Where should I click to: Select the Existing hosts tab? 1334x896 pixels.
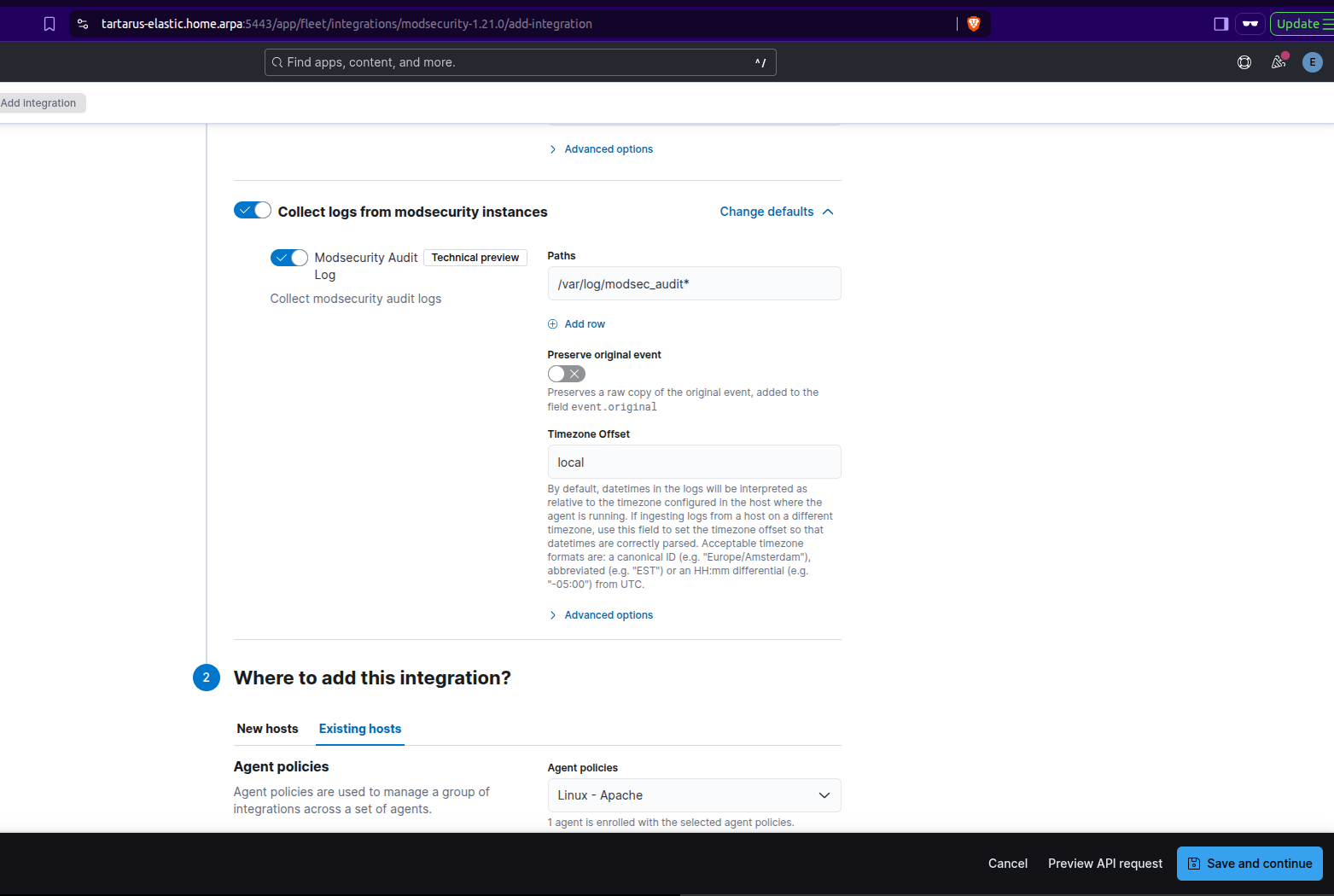359,729
